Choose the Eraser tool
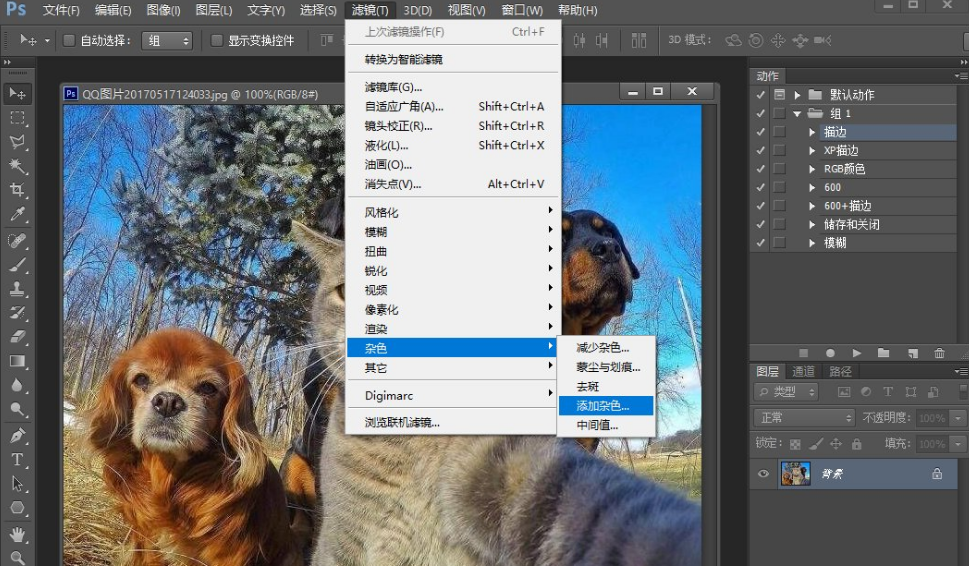 17,337
